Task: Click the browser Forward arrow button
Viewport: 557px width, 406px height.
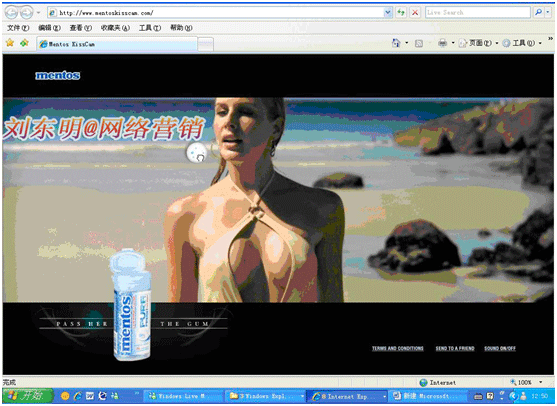Action: [x=27, y=13]
